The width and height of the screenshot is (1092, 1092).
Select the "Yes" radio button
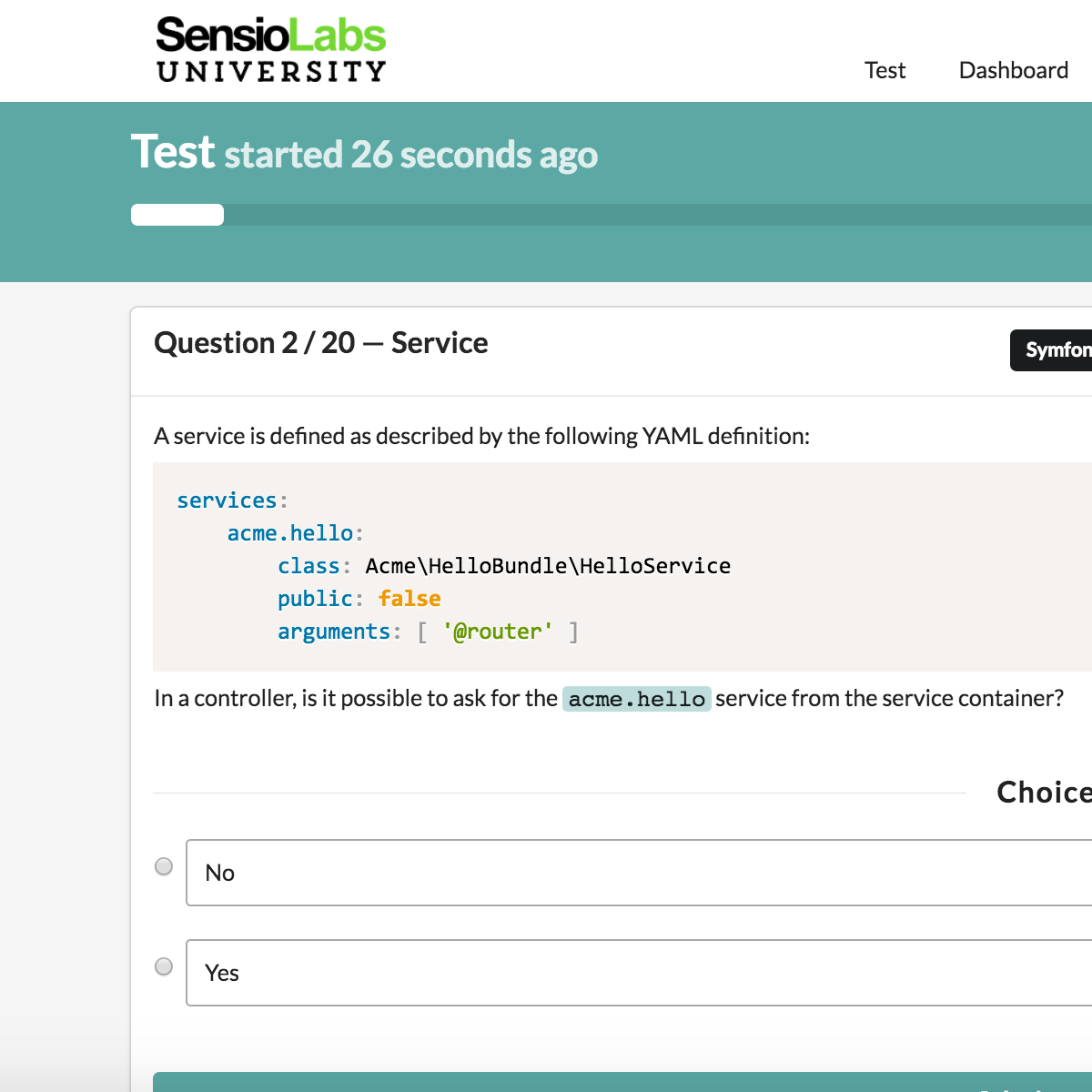tap(164, 966)
